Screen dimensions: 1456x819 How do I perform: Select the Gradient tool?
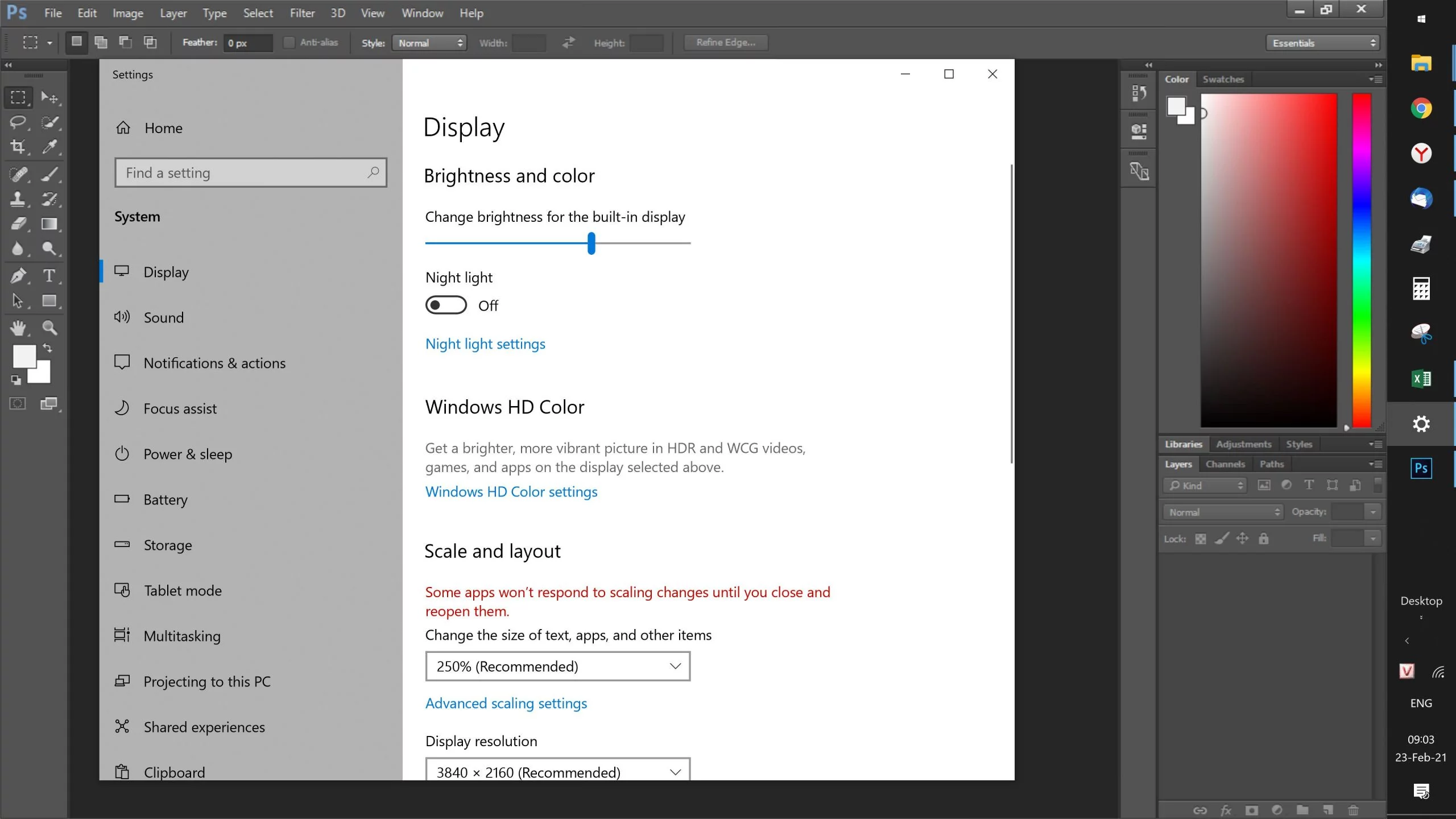point(50,224)
